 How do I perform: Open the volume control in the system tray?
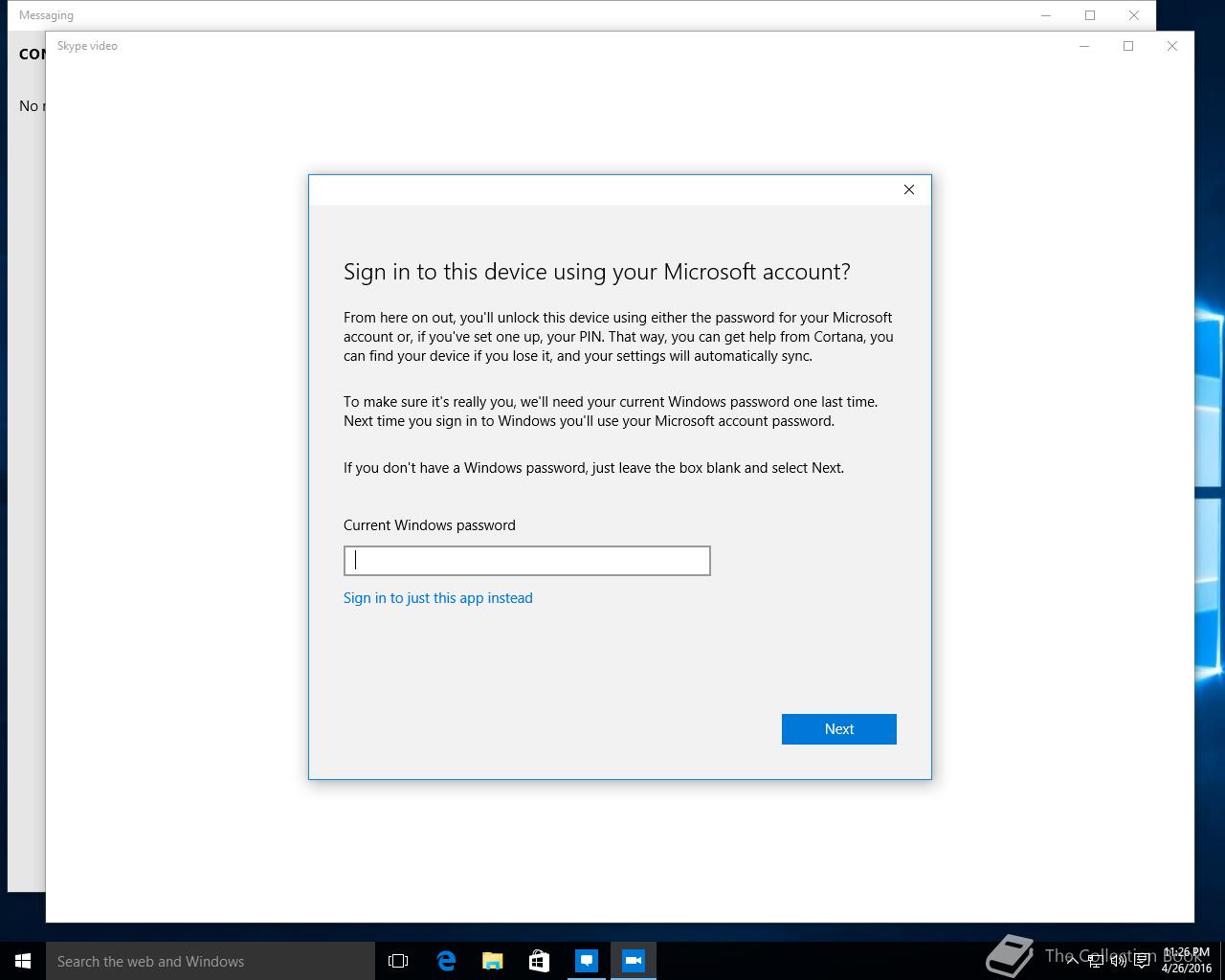pos(1119,961)
